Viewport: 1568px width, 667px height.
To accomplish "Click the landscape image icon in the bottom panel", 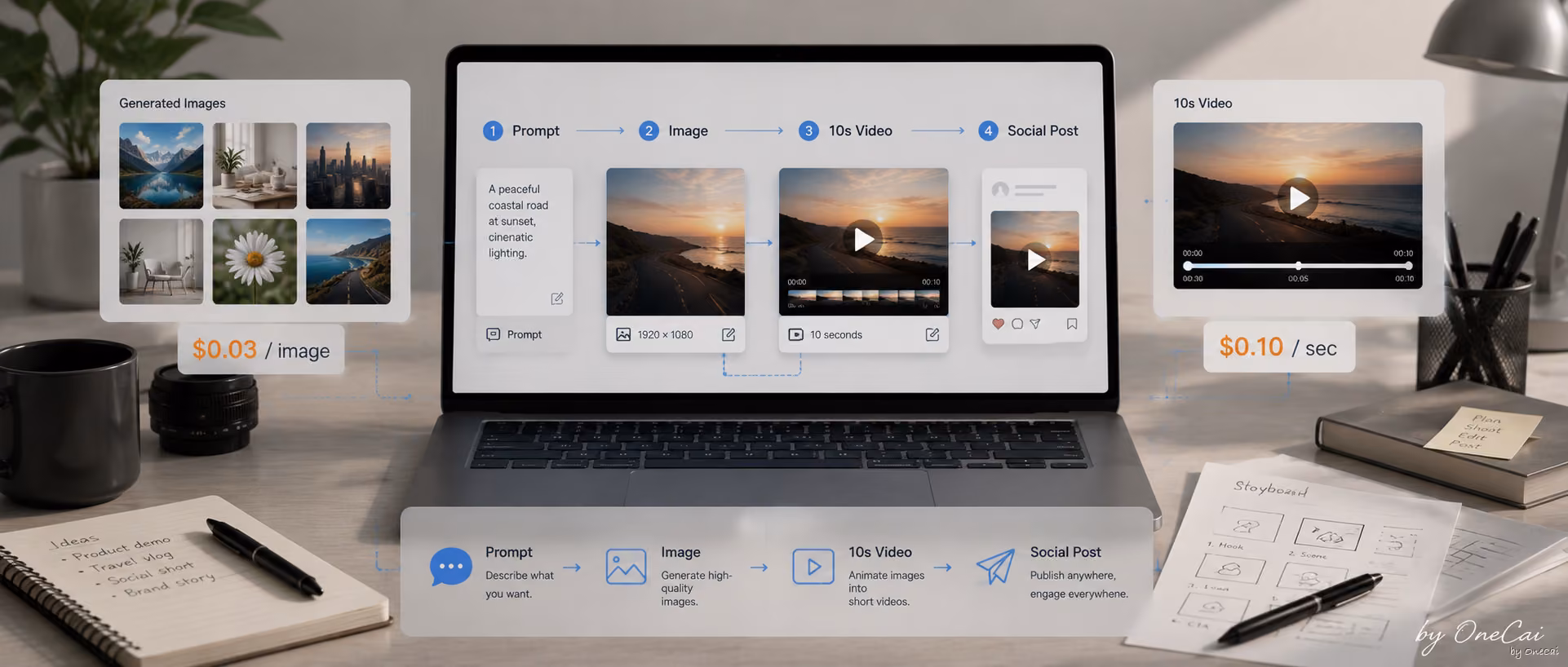I will (x=626, y=567).
